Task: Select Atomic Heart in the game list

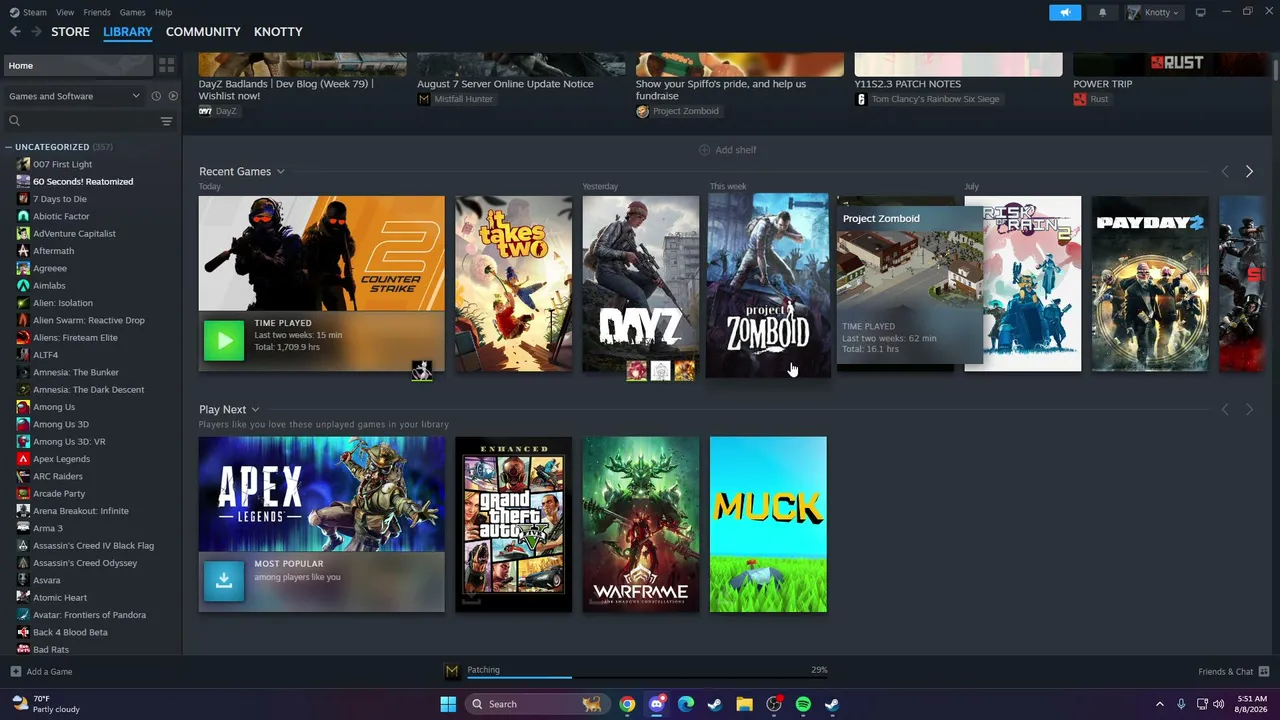Action: click(x=60, y=598)
